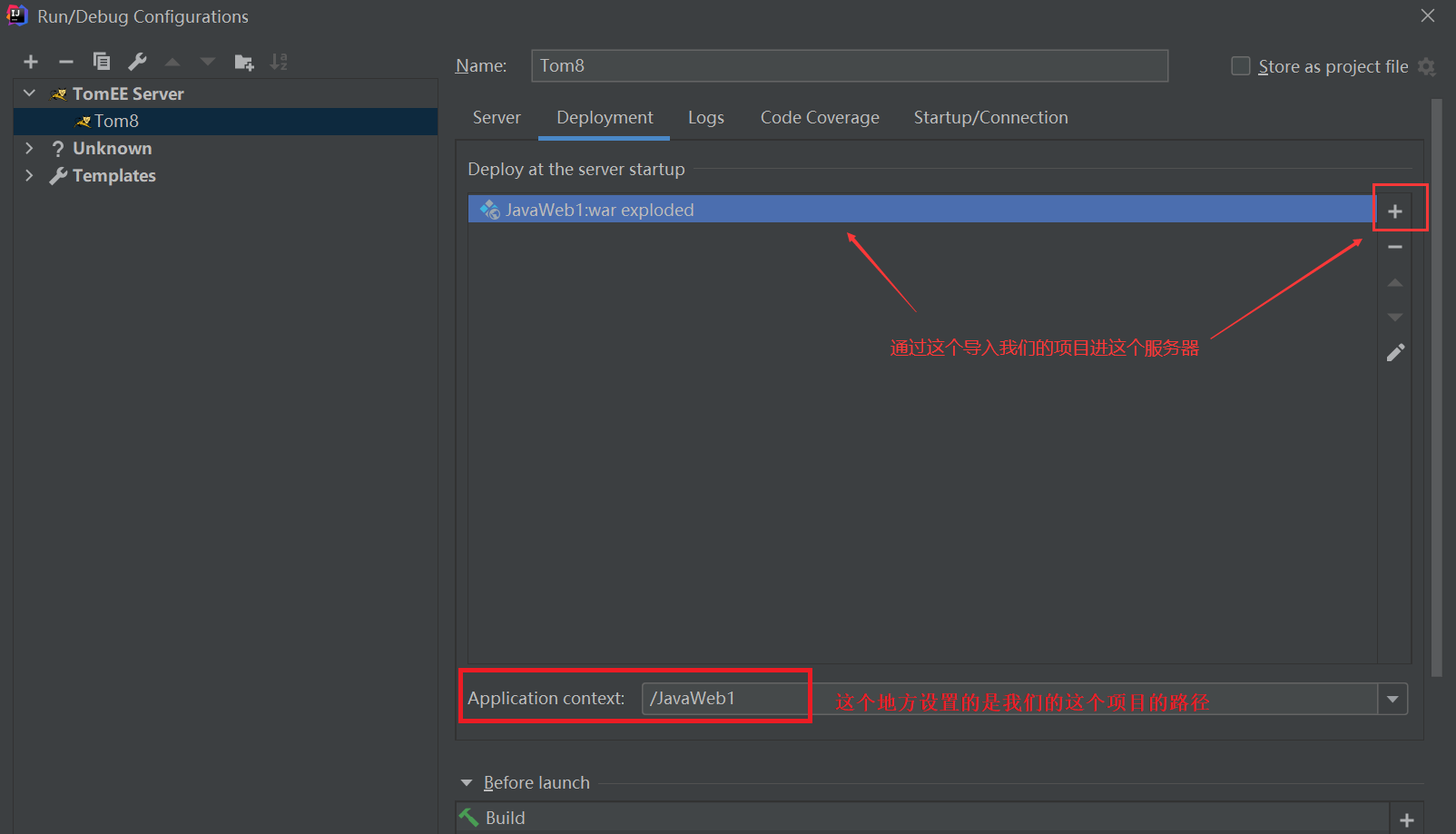Click the Templates group label
The width and height of the screenshot is (1456, 834).
pyautogui.click(x=114, y=175)
